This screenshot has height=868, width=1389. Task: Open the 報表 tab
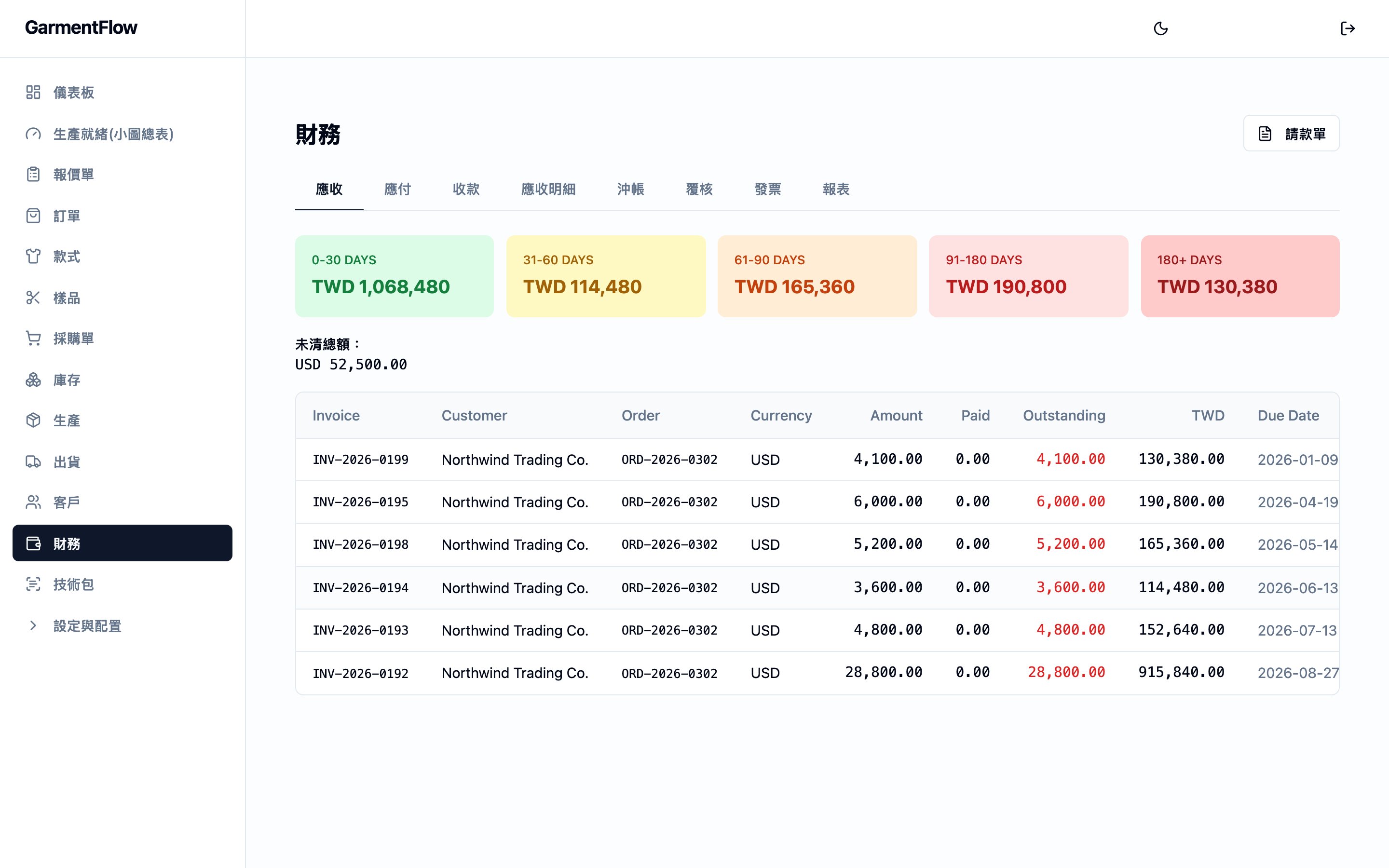tap(836, 190)
